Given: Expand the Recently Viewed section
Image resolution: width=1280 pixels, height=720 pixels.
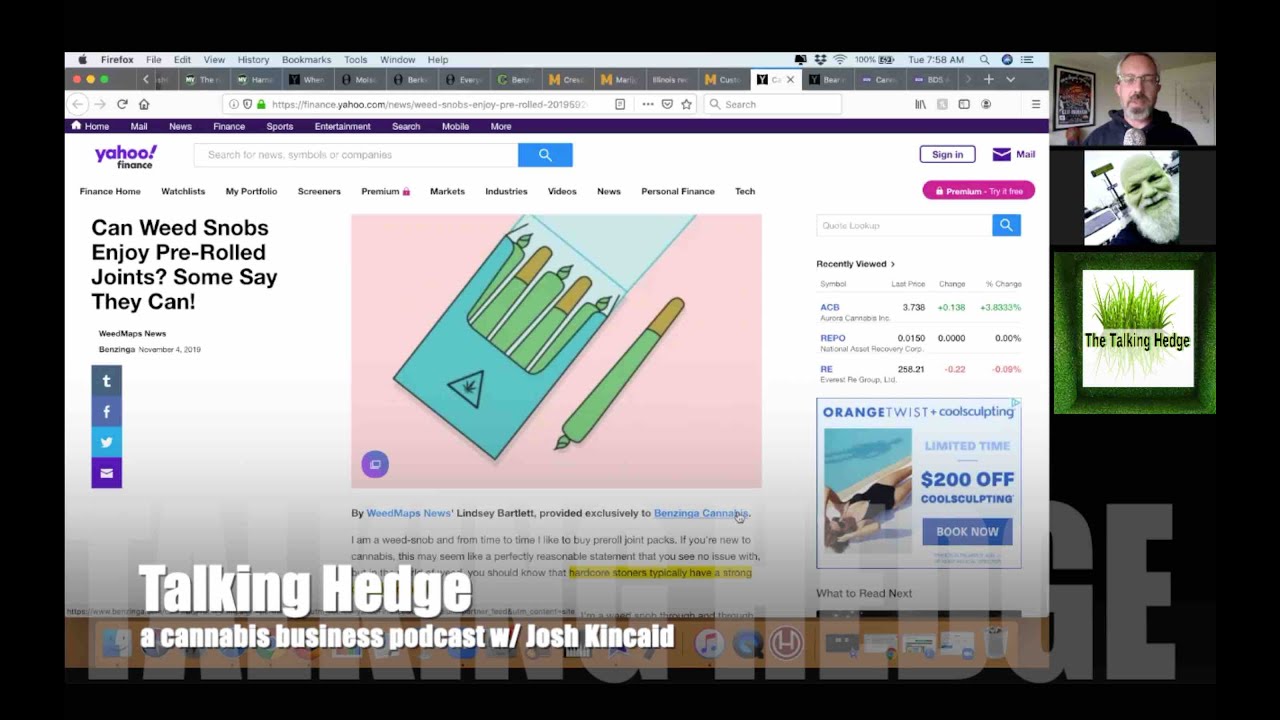Looking at the screenshot, I should [x=855, y=264].
